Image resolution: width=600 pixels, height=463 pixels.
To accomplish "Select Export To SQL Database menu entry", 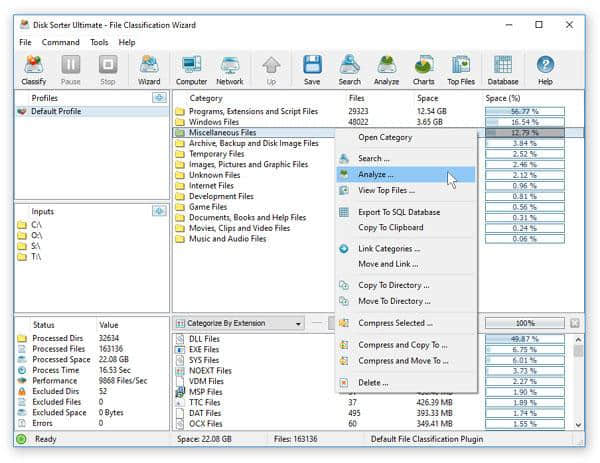I will 398,212.
